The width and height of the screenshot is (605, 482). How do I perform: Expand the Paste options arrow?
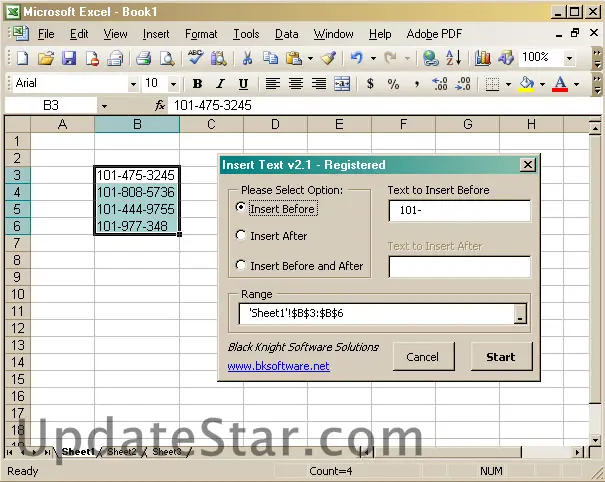pyautogui.click(x=310, y=58)
